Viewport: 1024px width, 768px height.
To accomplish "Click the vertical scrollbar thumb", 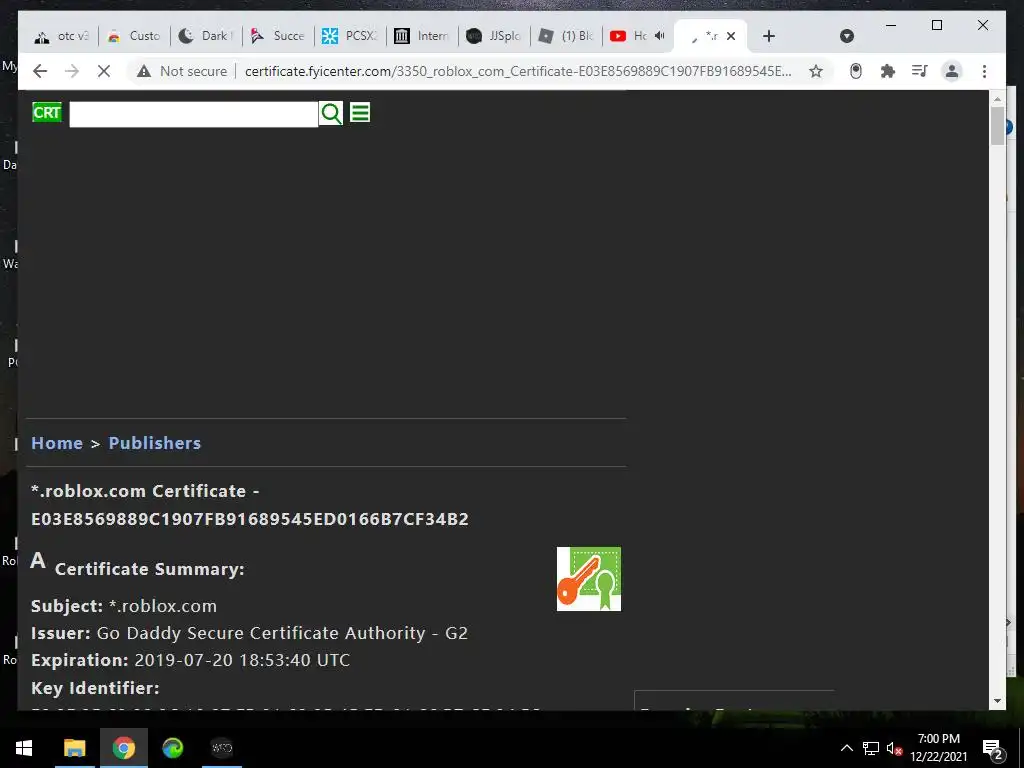I will click(997, 125).
